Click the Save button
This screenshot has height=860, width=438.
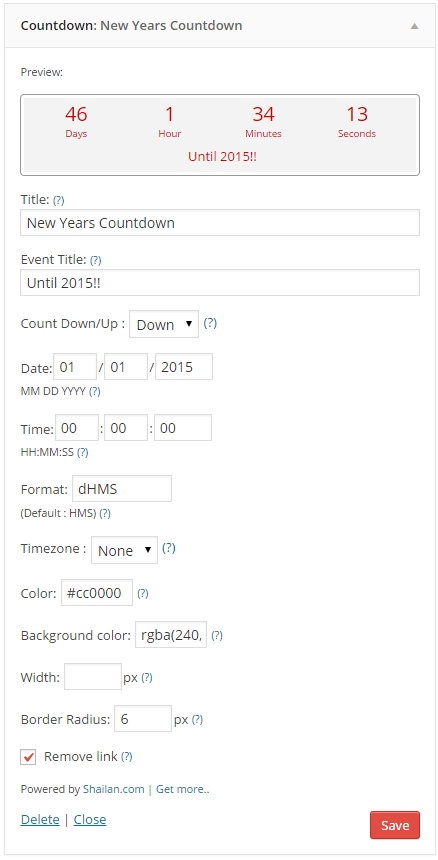[x=395, y=825]
